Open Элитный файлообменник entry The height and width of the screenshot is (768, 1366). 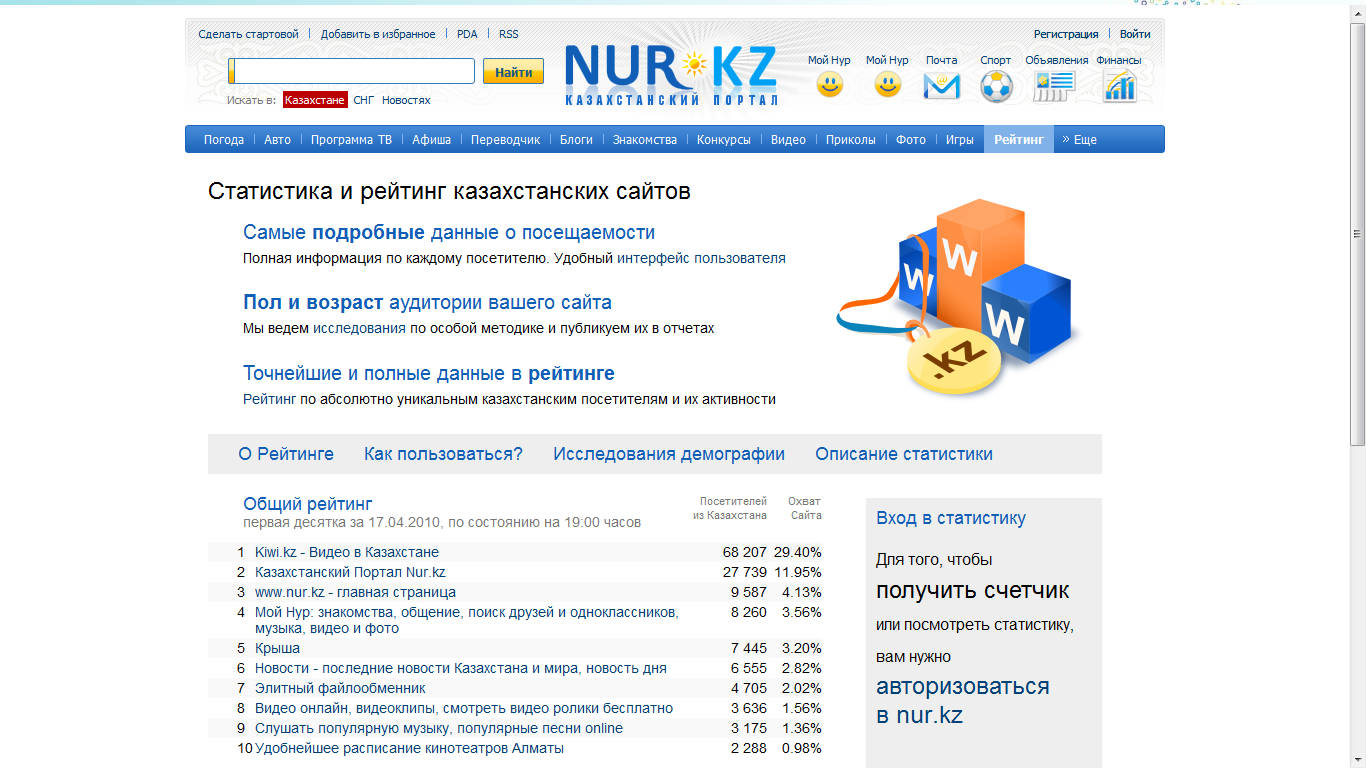pyautogui.click(x=340, y=688)
